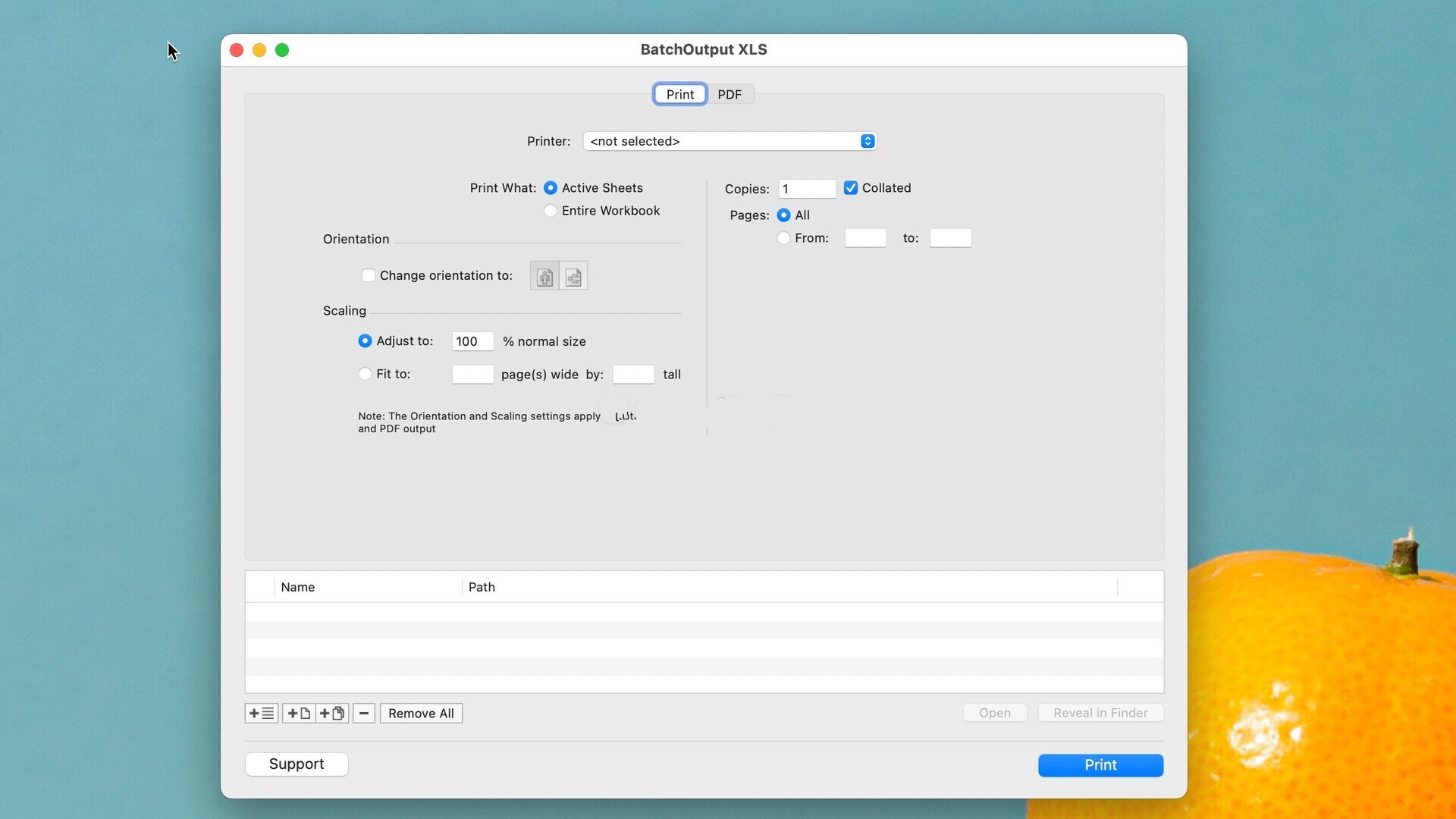Viewport: 1456px width, 819px height.
Task: Click the green zoom window button
Action: [x=282, y=50]
